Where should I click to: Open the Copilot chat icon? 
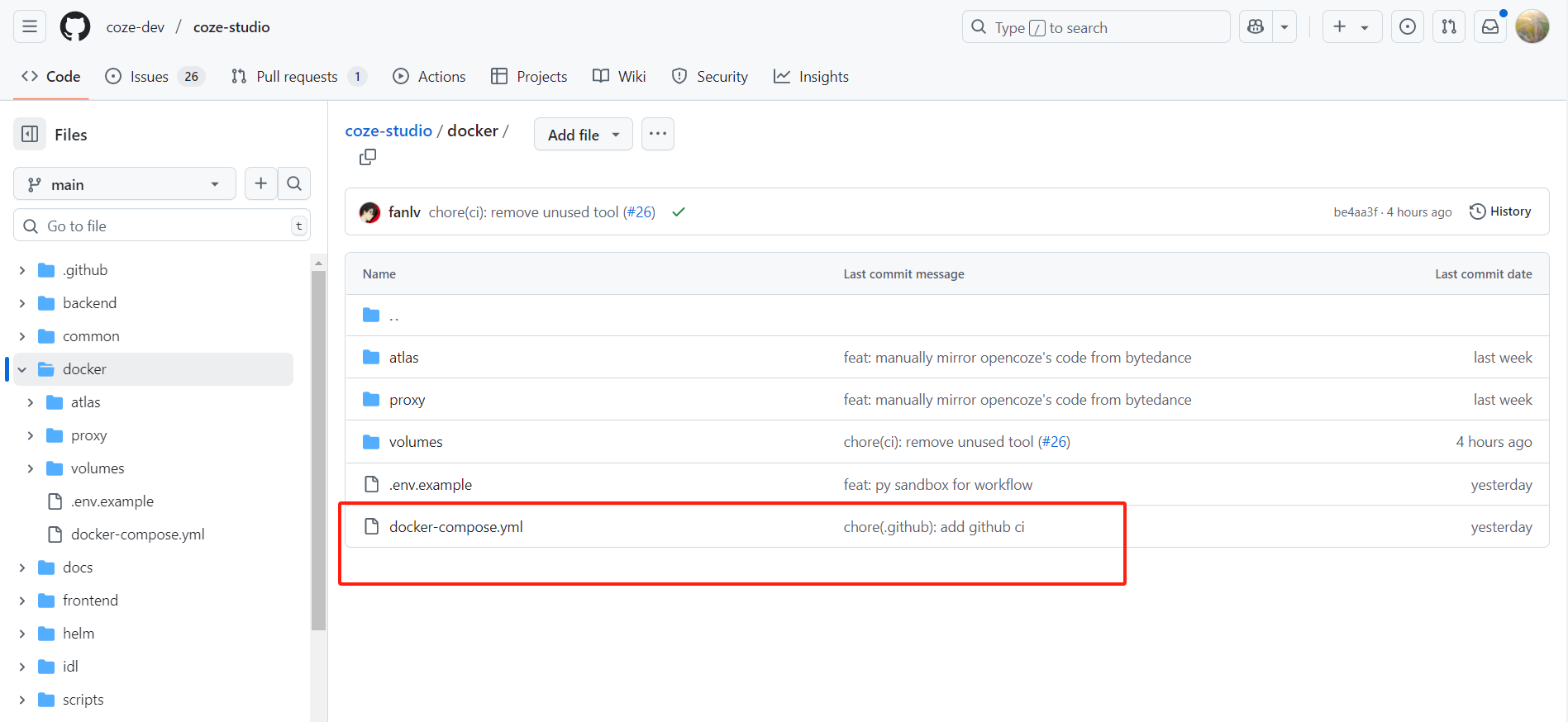[x=1256, y=27]
